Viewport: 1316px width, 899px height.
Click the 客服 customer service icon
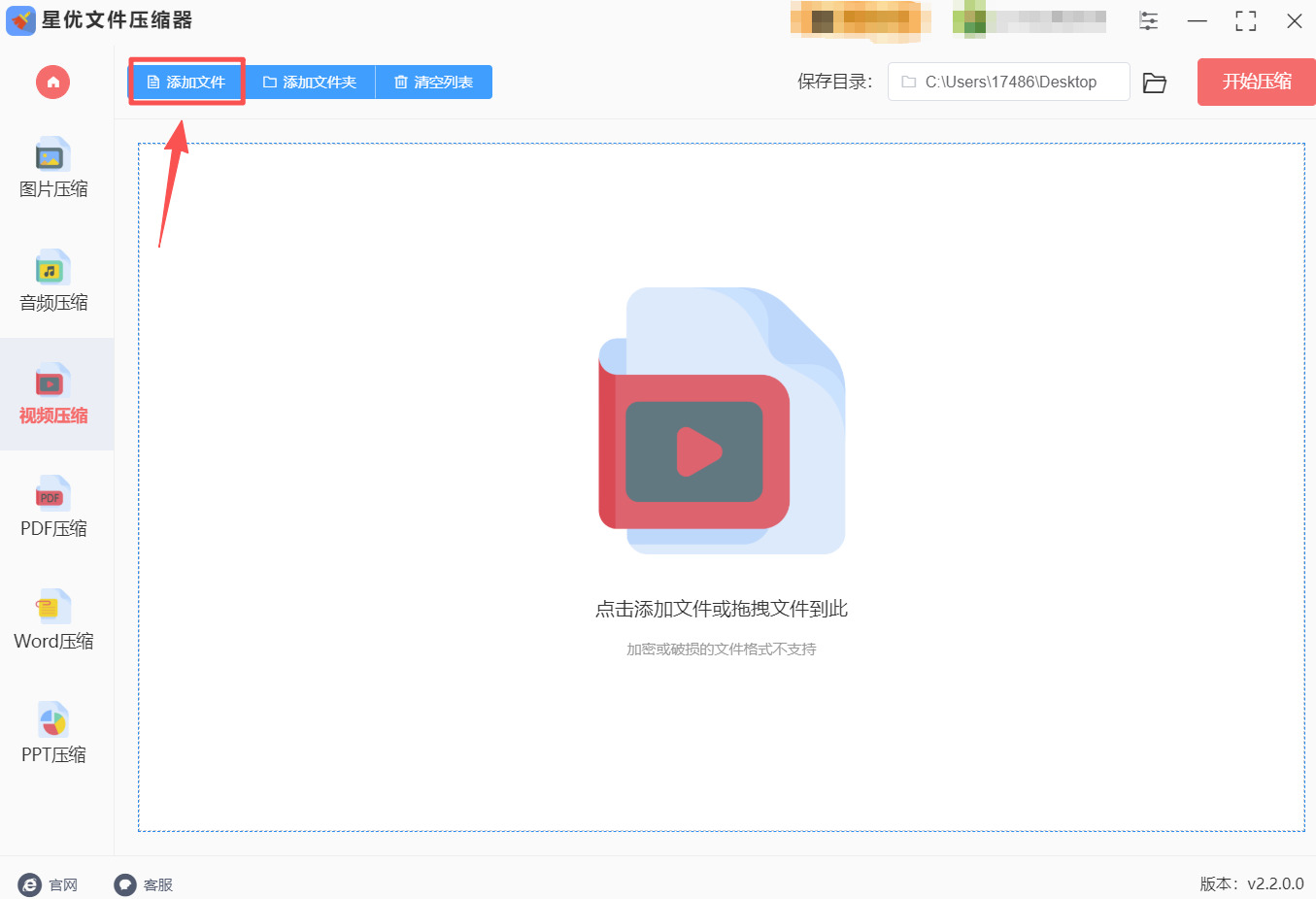pos(123,884)
